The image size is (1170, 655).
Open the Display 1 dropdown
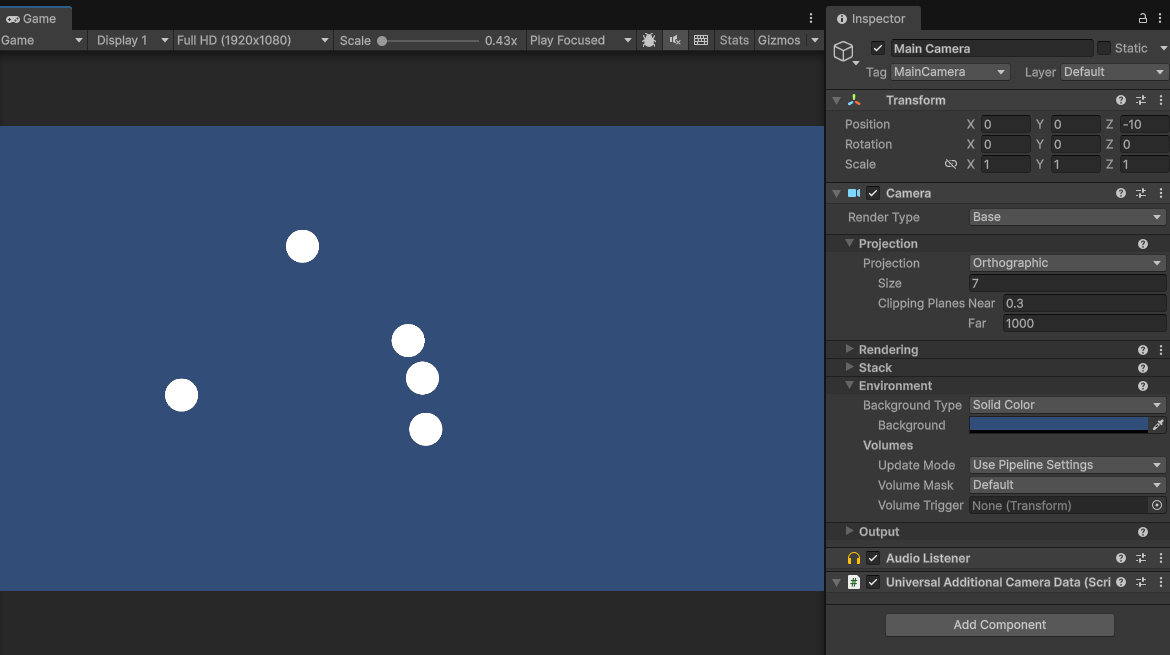pyautogui.click(x=132, y=40)
